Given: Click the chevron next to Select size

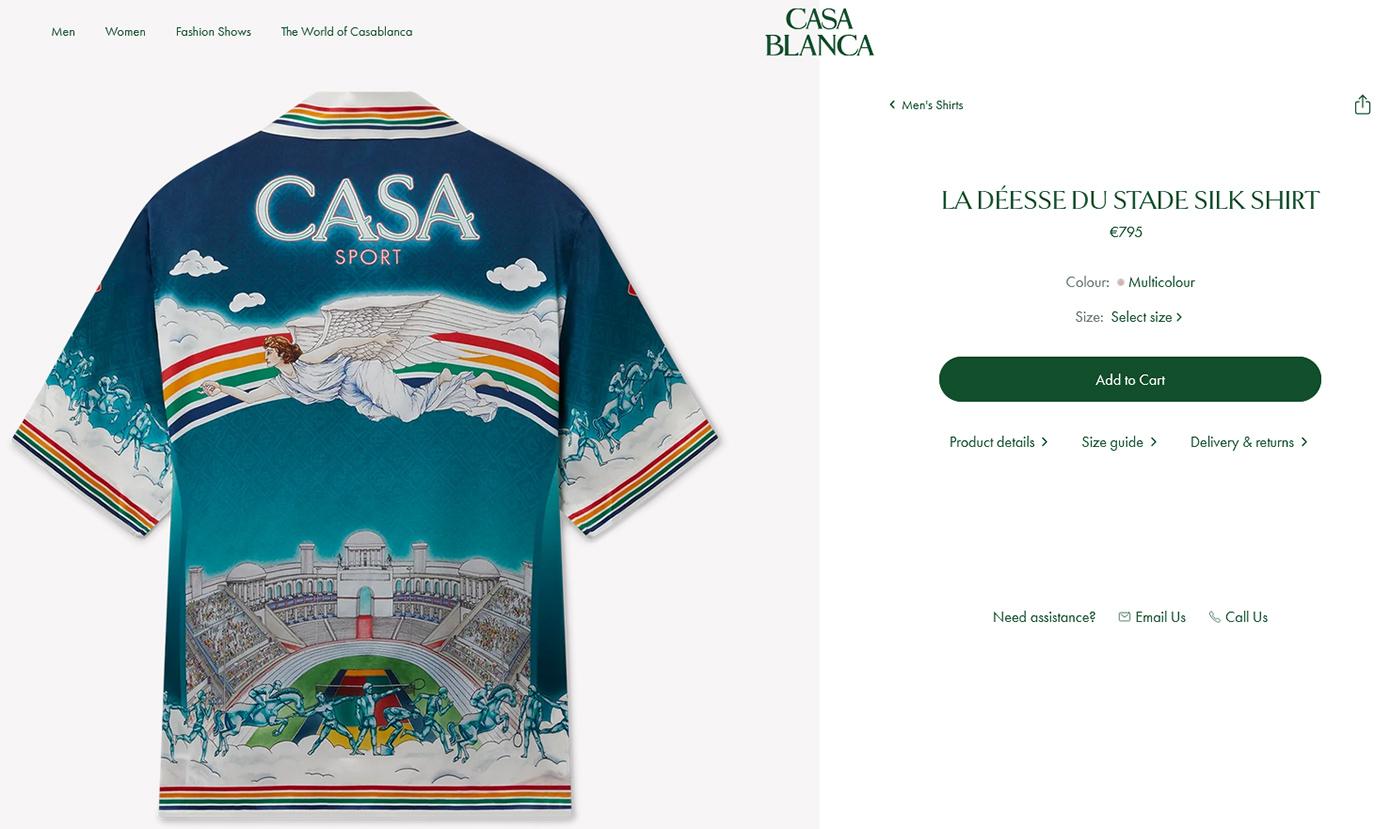Looking at the screenshot, I should (1179, 317).
